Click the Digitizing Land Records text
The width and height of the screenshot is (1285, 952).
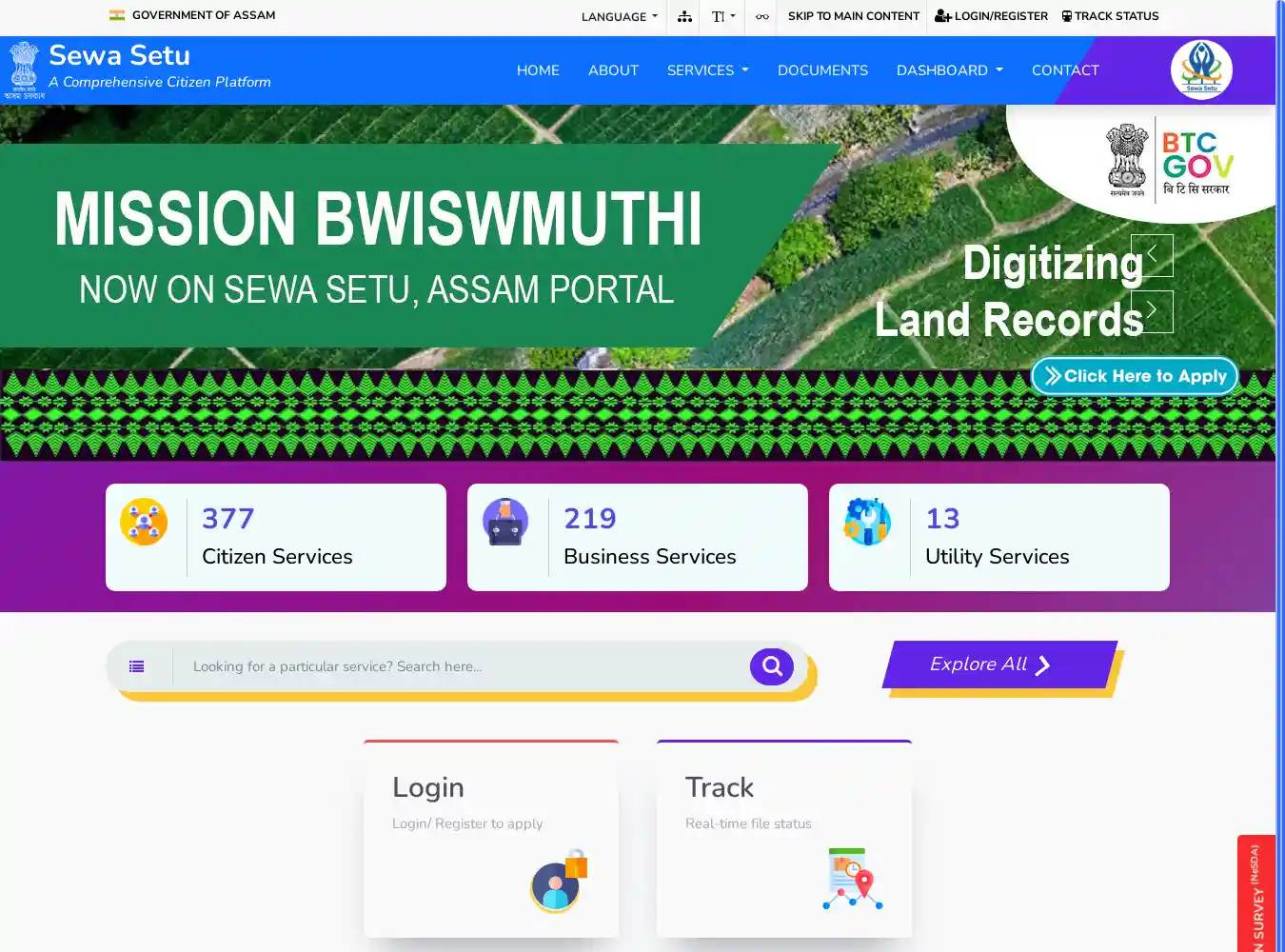1009,291
